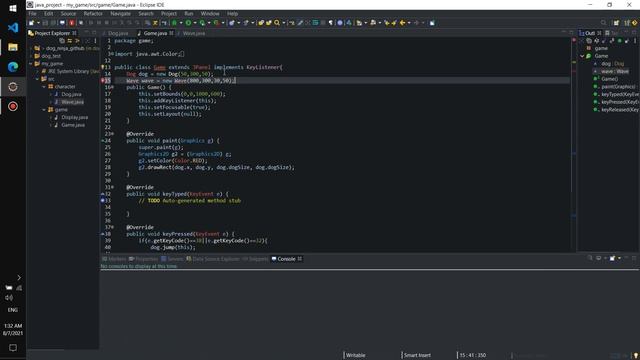The height and width of the screenshot is (360, 640).
Task: Toggle Hide Non-Public Members green dot in Outline
Action: (x=620, y=41)
